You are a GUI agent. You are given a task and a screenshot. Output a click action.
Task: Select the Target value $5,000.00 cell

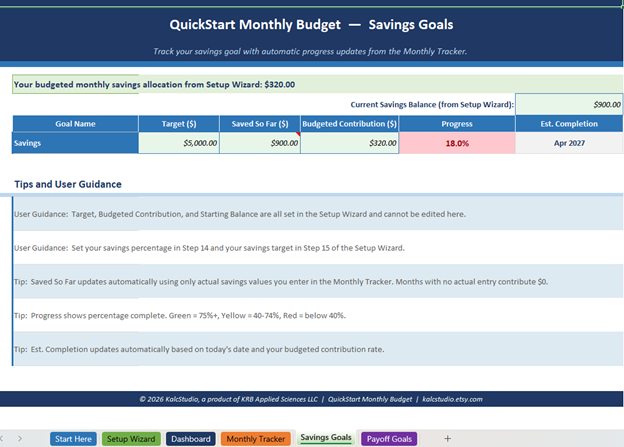pos(178,143)
